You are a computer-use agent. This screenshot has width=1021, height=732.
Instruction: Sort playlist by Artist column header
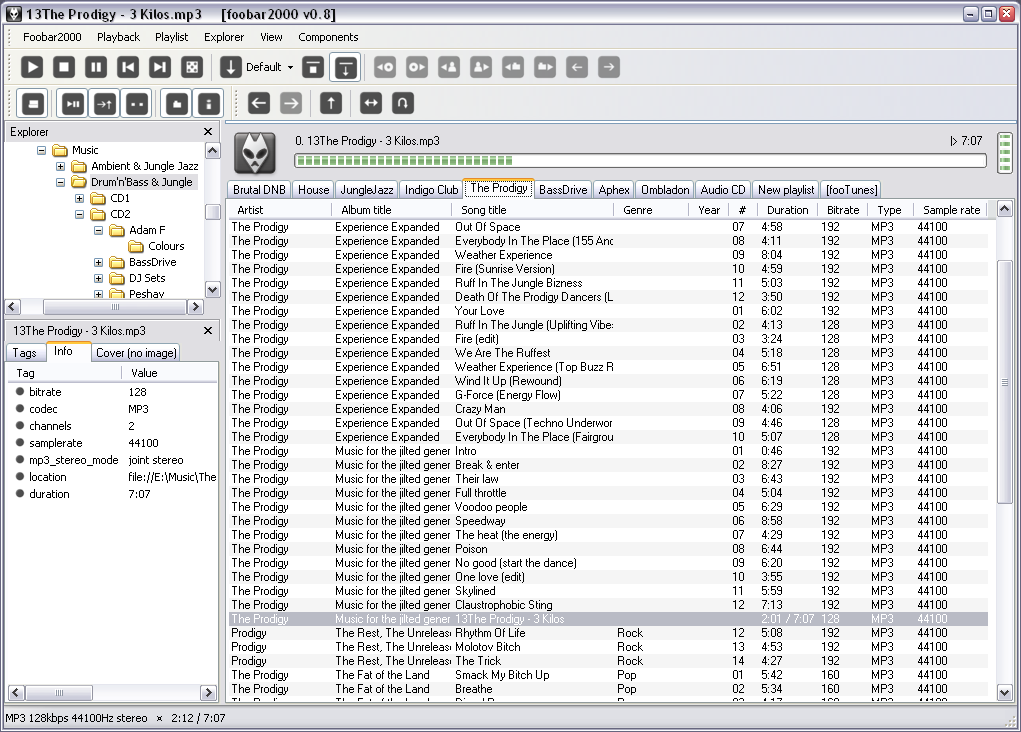[x=279, y=210]
